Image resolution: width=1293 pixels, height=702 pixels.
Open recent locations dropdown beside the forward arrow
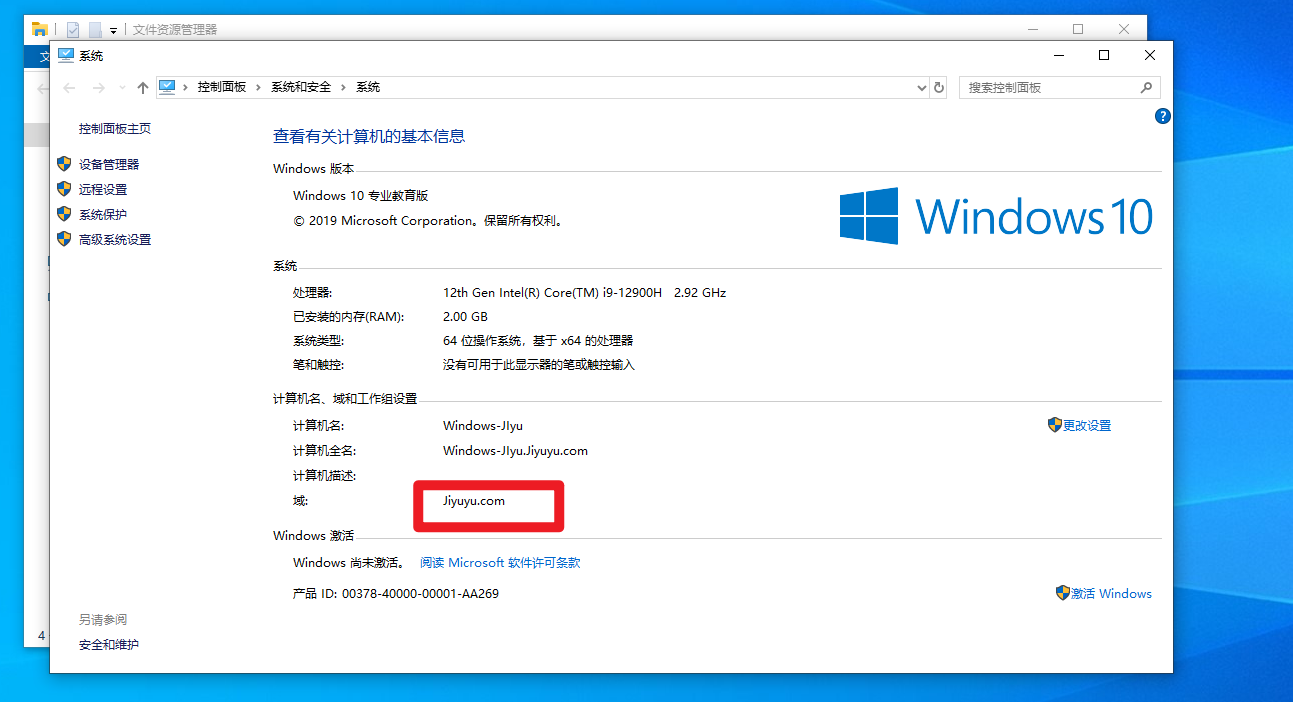coord(122,88)
